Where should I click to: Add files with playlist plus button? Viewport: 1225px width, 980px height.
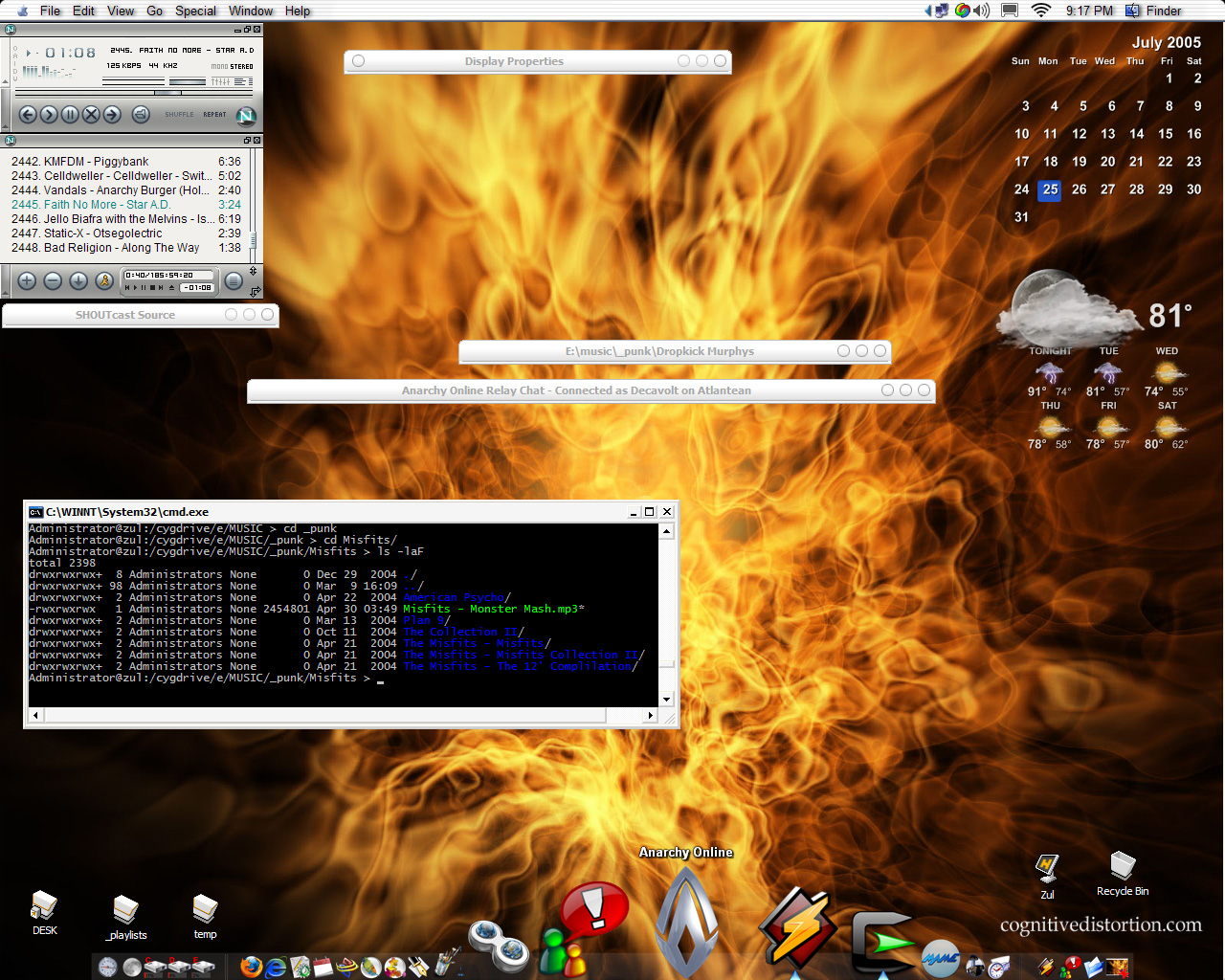(27, 281)
